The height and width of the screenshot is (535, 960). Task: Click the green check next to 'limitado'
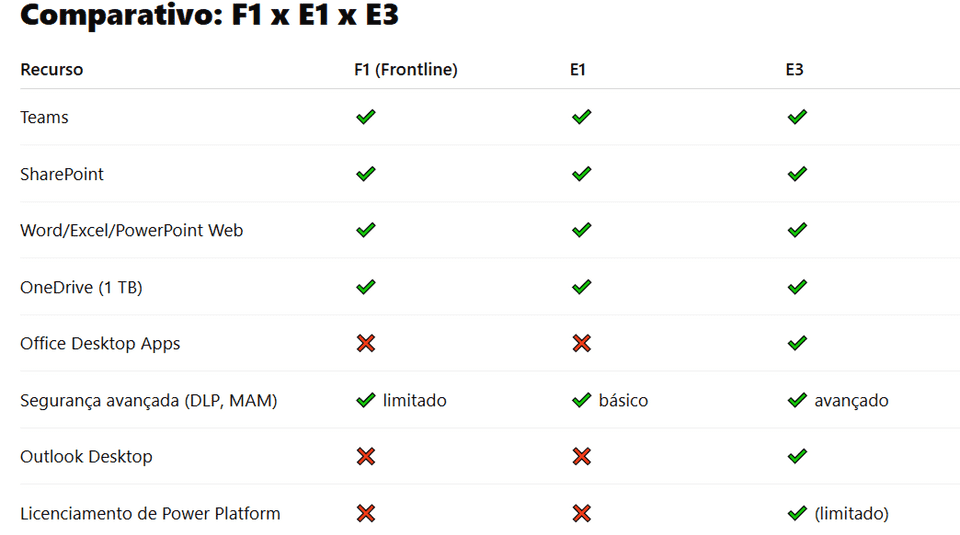366,400
